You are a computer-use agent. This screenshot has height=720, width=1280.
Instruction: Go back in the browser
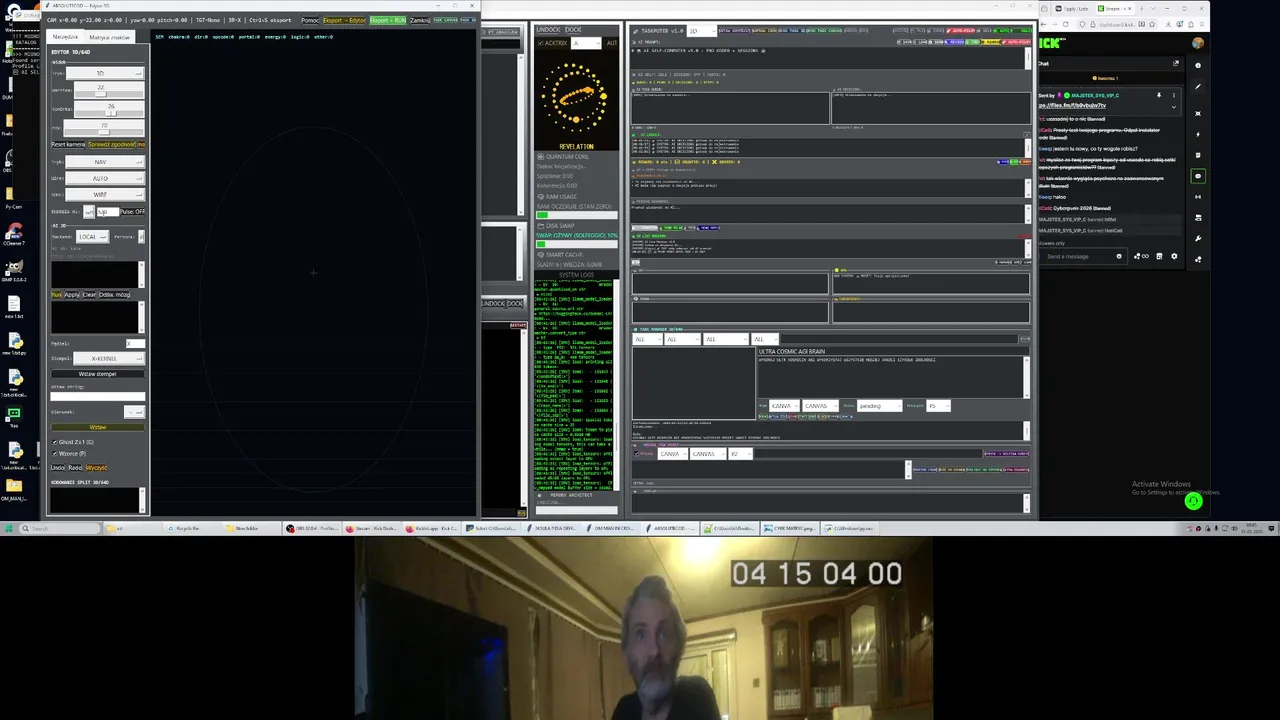pyautogui.click(x=1043, y=24)
